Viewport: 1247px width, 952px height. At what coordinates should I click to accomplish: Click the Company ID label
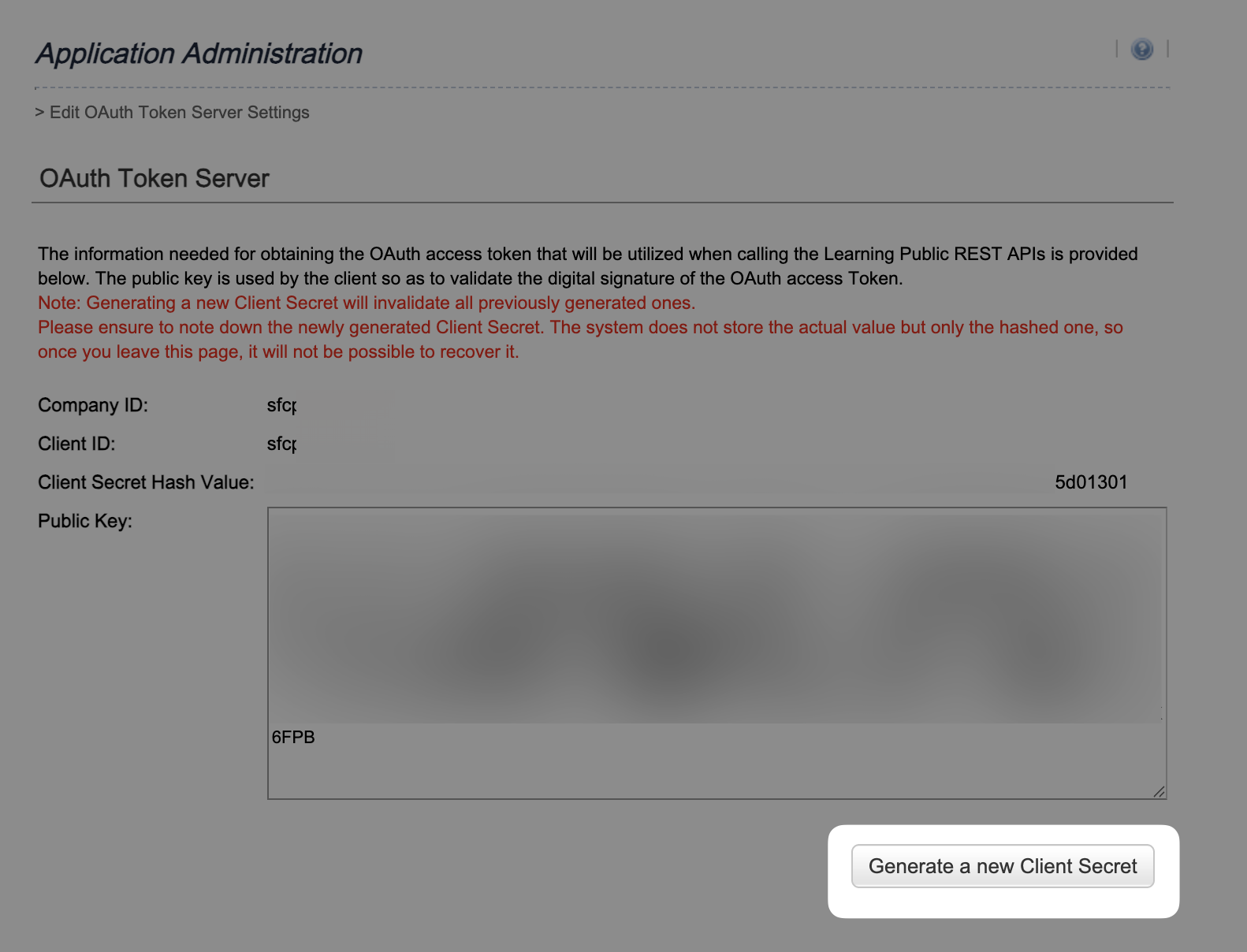pos(93,405)
